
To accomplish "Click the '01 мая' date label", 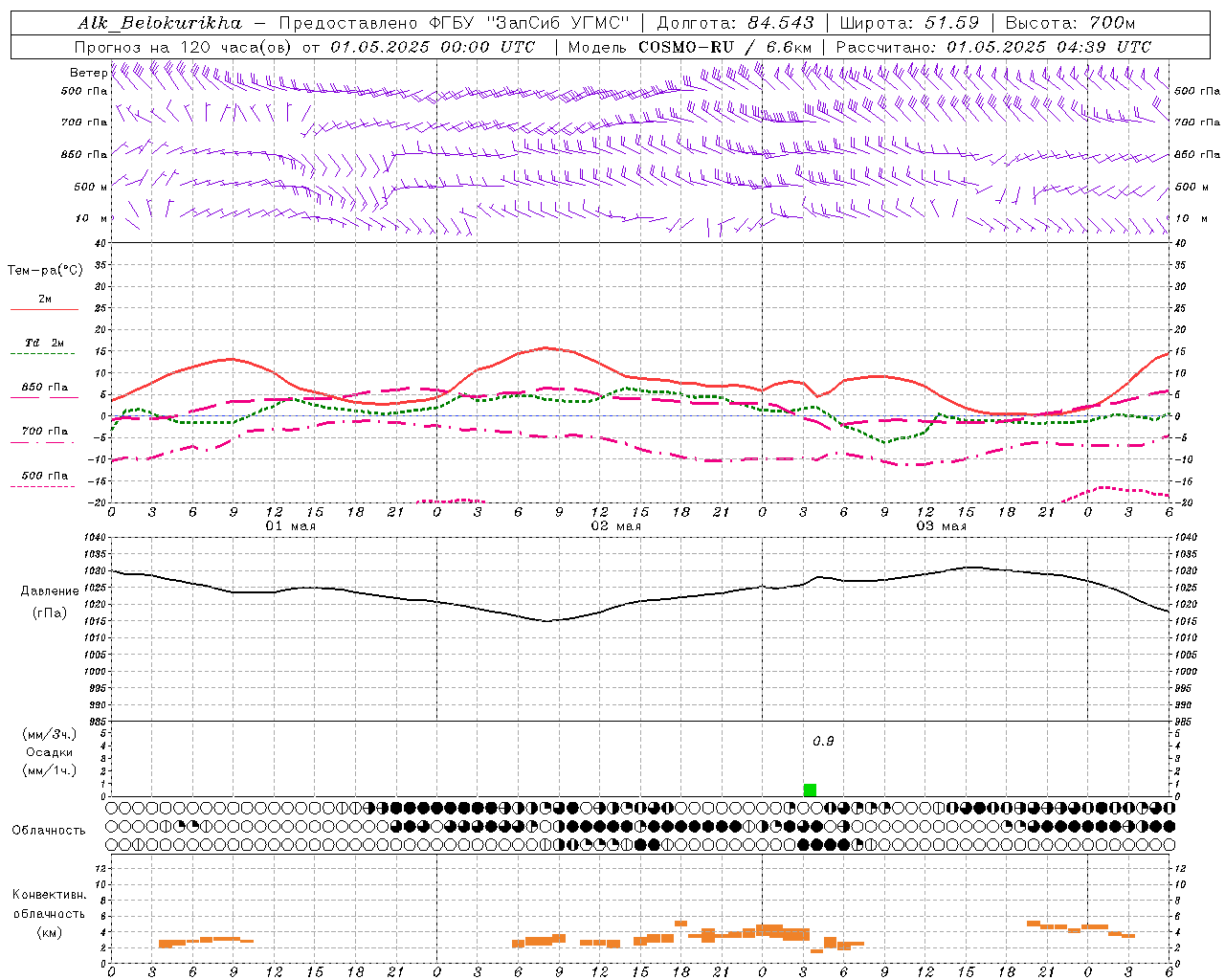I will click(x=291, y=526).
